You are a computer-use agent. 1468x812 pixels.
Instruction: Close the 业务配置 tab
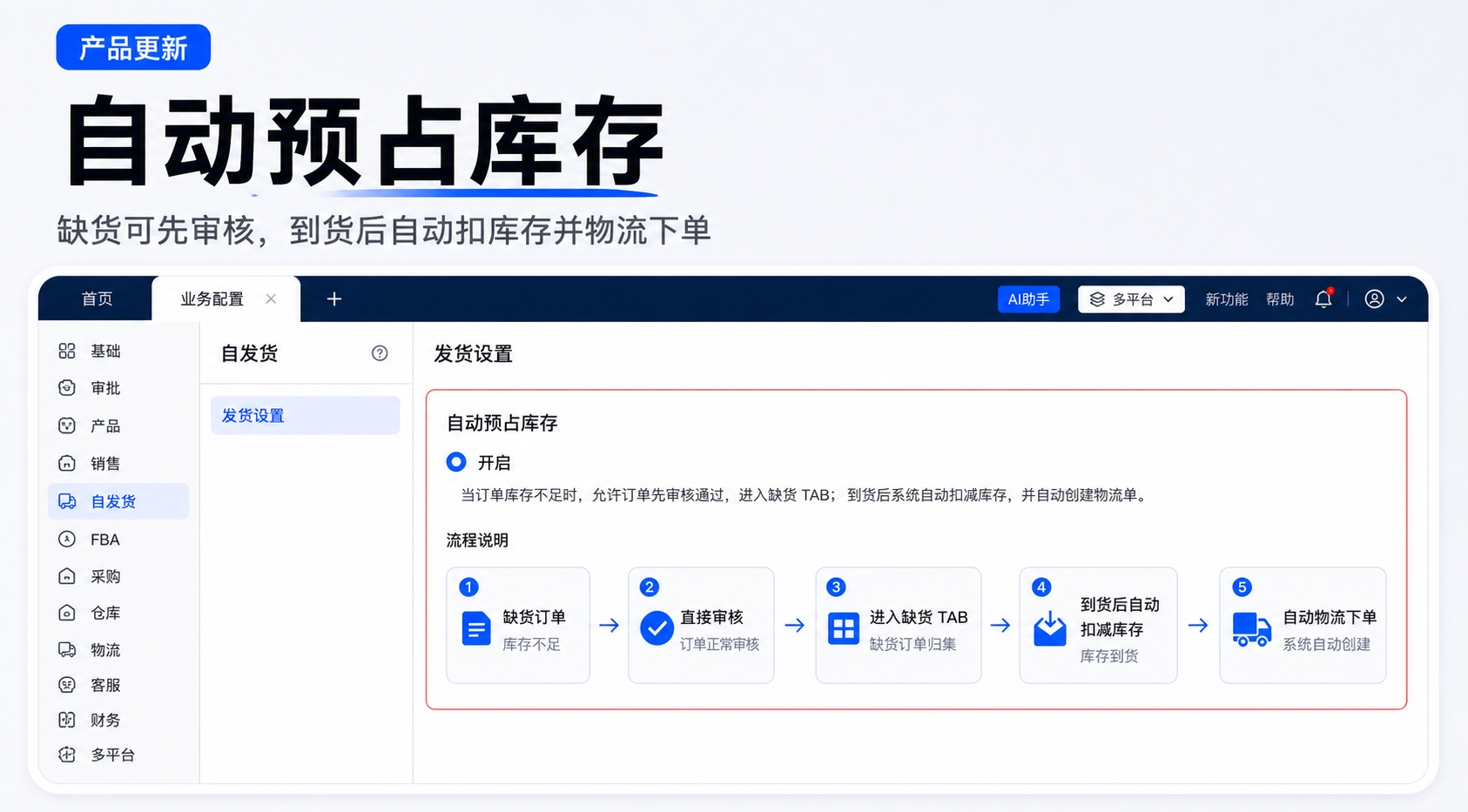point(271,299)
